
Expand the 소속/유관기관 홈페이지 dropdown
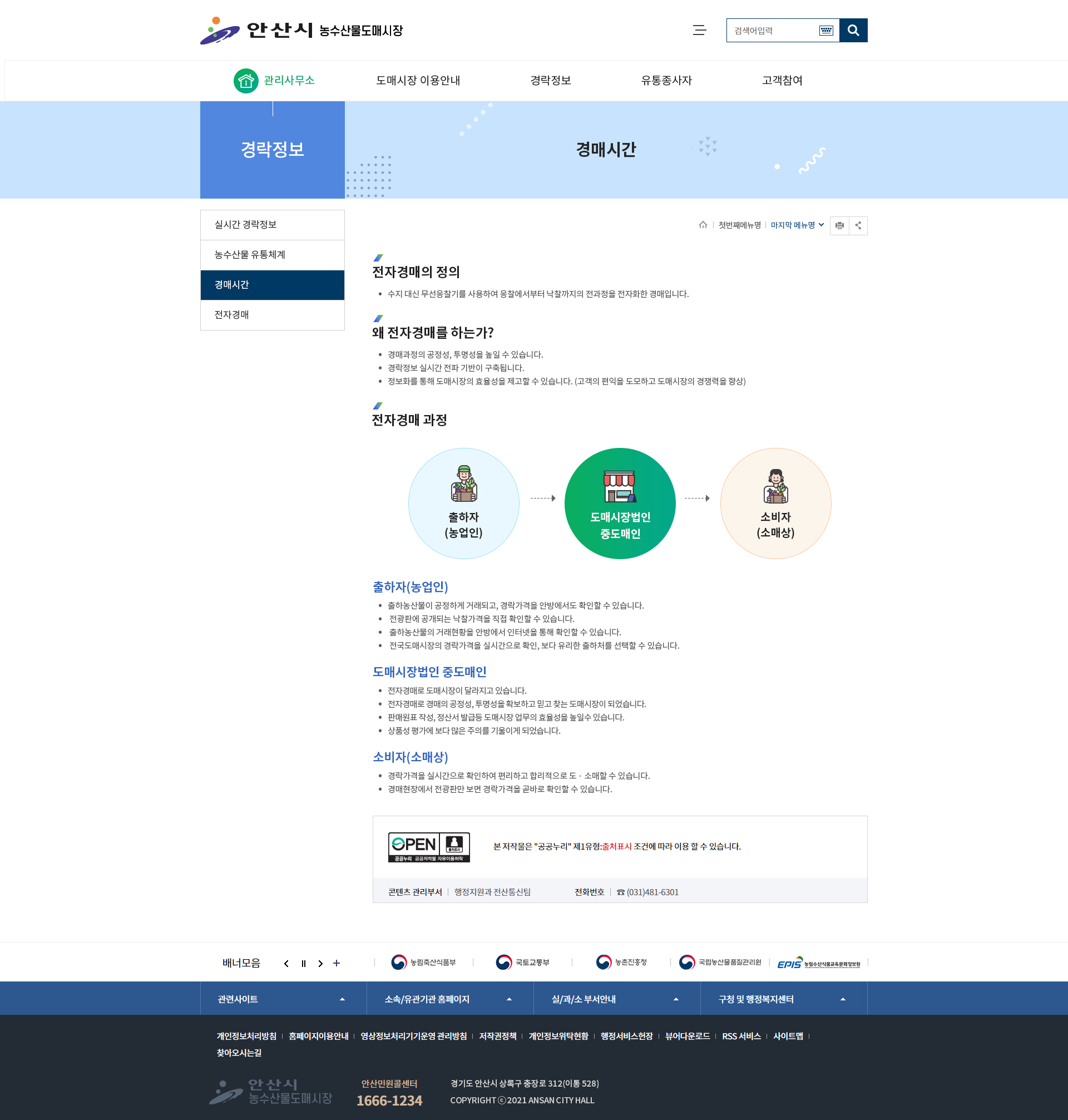pyautogui.click(x=451, y=999)
